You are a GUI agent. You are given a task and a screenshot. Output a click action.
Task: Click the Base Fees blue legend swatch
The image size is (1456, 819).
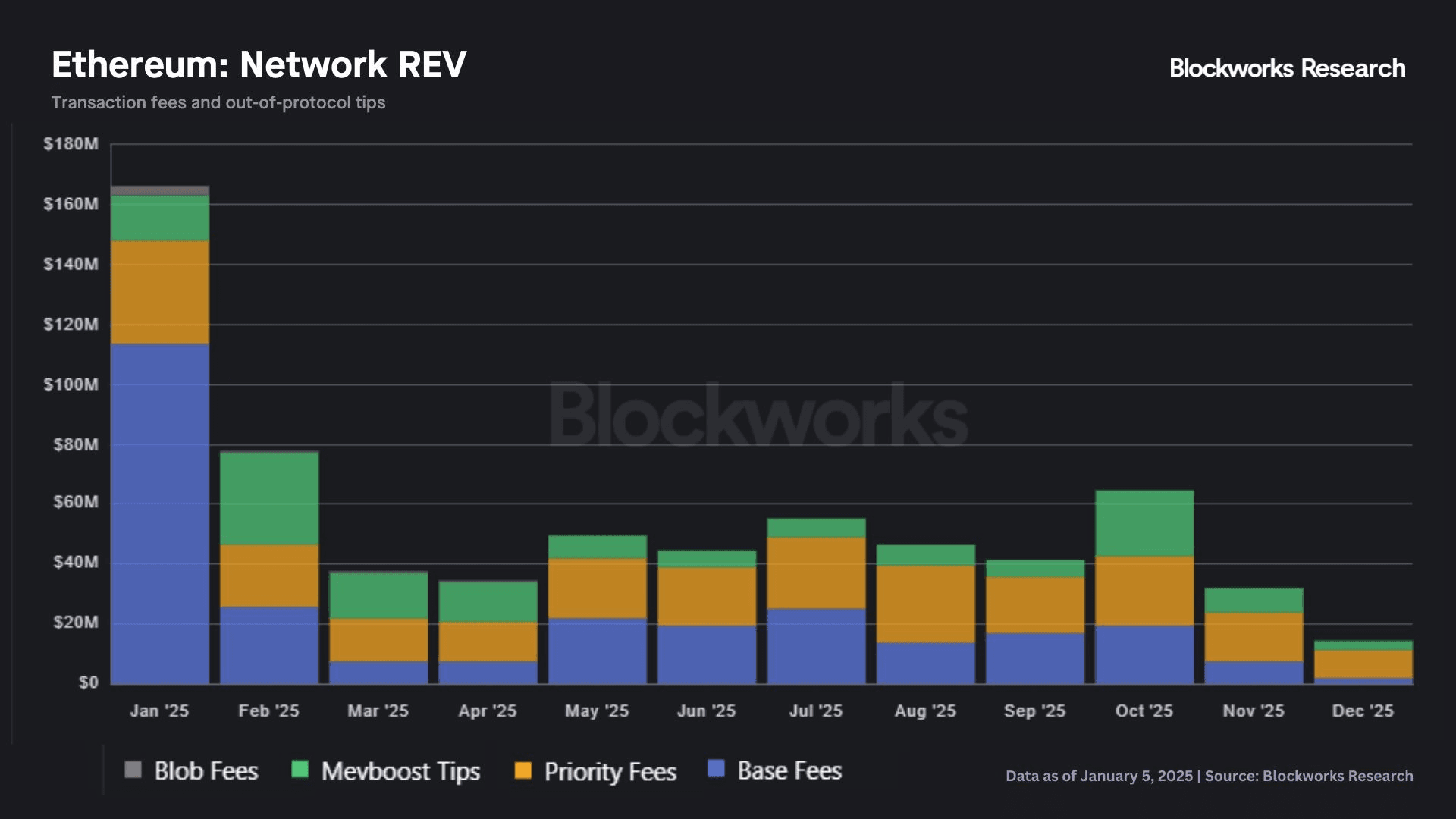coord(716,769)
